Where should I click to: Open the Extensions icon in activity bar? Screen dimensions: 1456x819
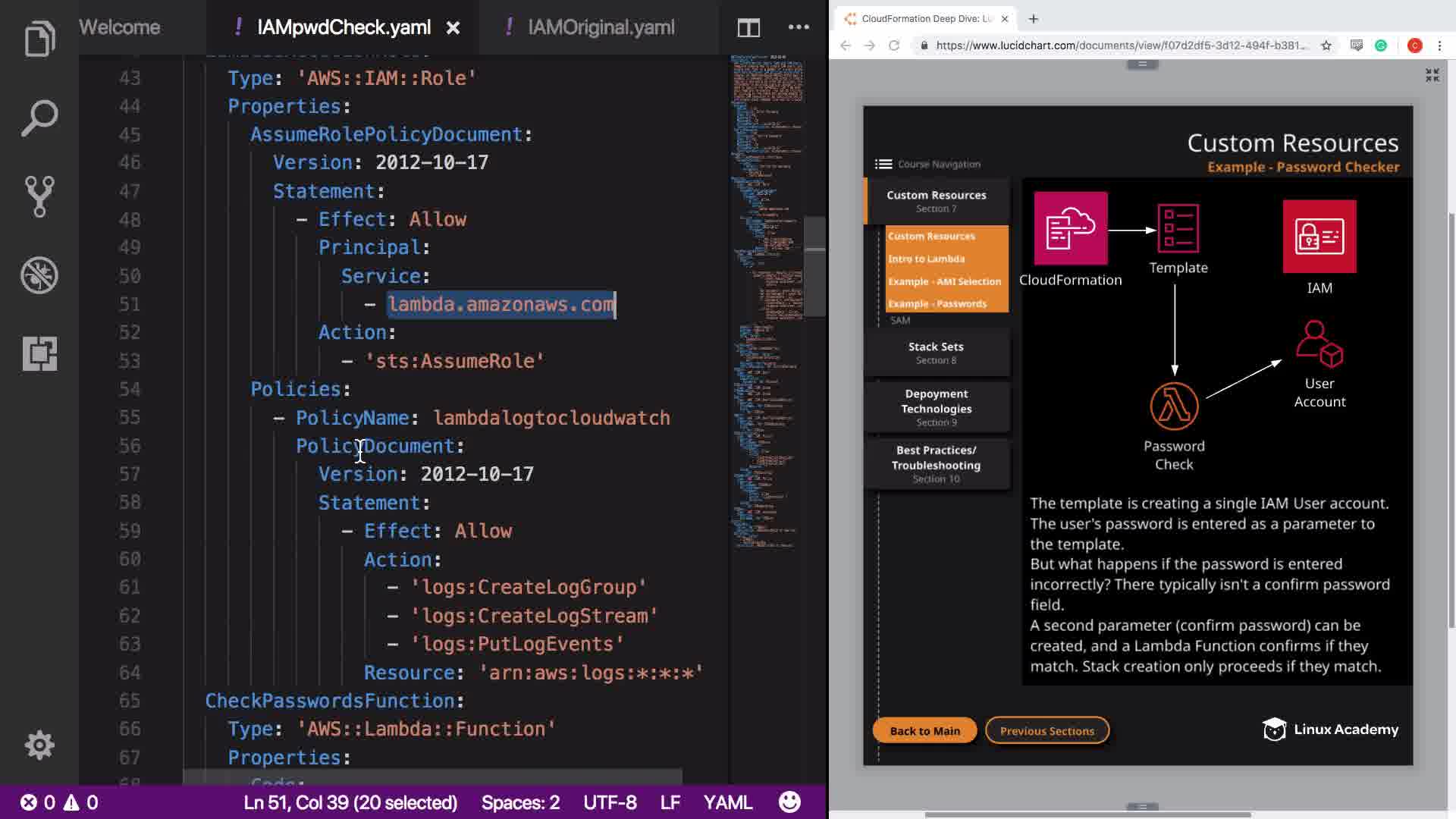pyautogui.click(x=39, y=353)
